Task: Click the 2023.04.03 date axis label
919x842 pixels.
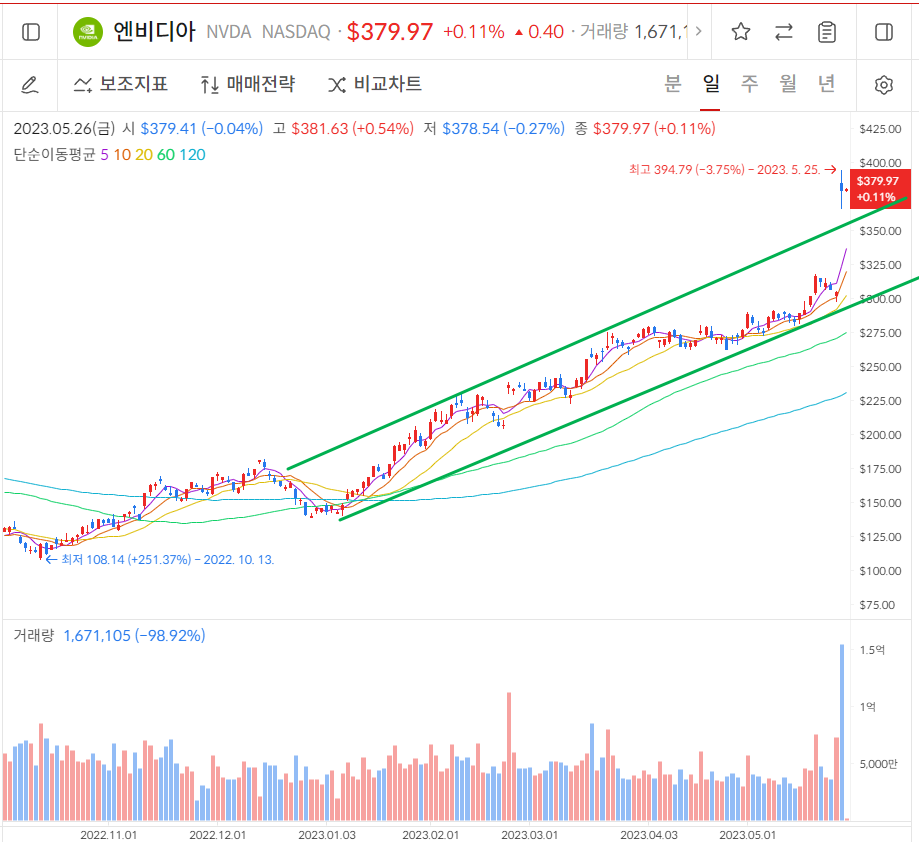Action: coord(649,834)
